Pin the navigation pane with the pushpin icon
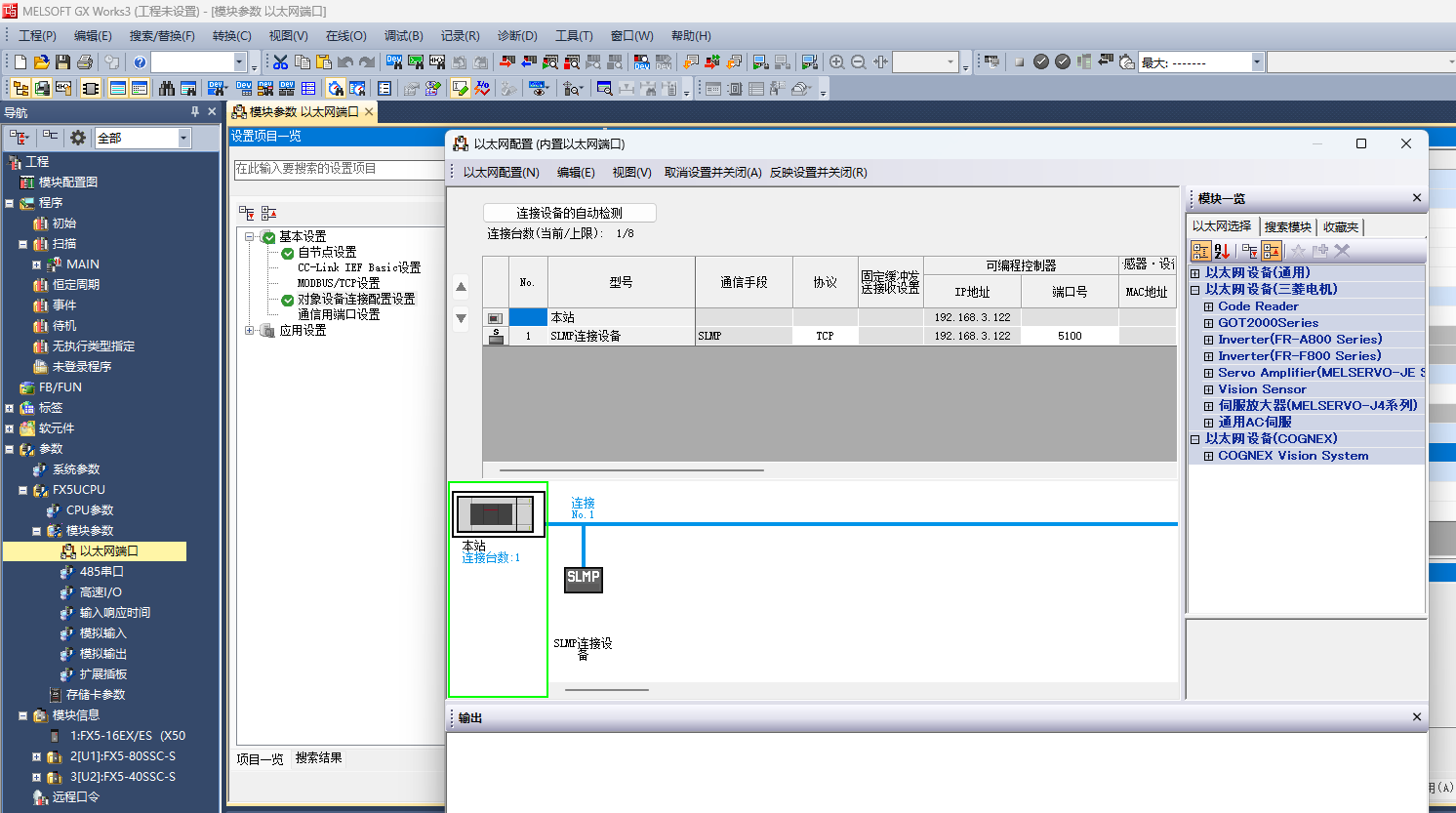1456x813 pixels. 195,112
